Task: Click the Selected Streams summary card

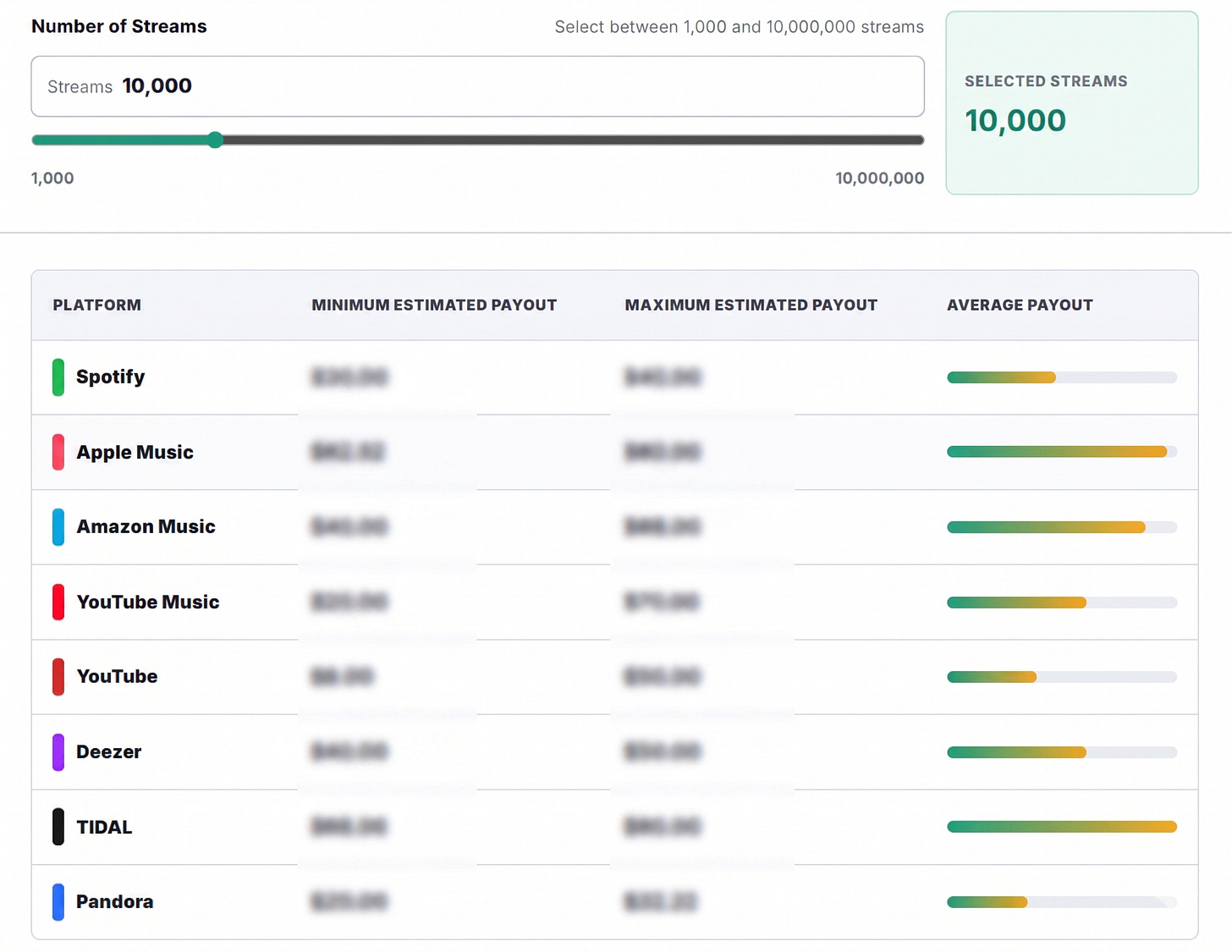Action: coord(1072,102)
